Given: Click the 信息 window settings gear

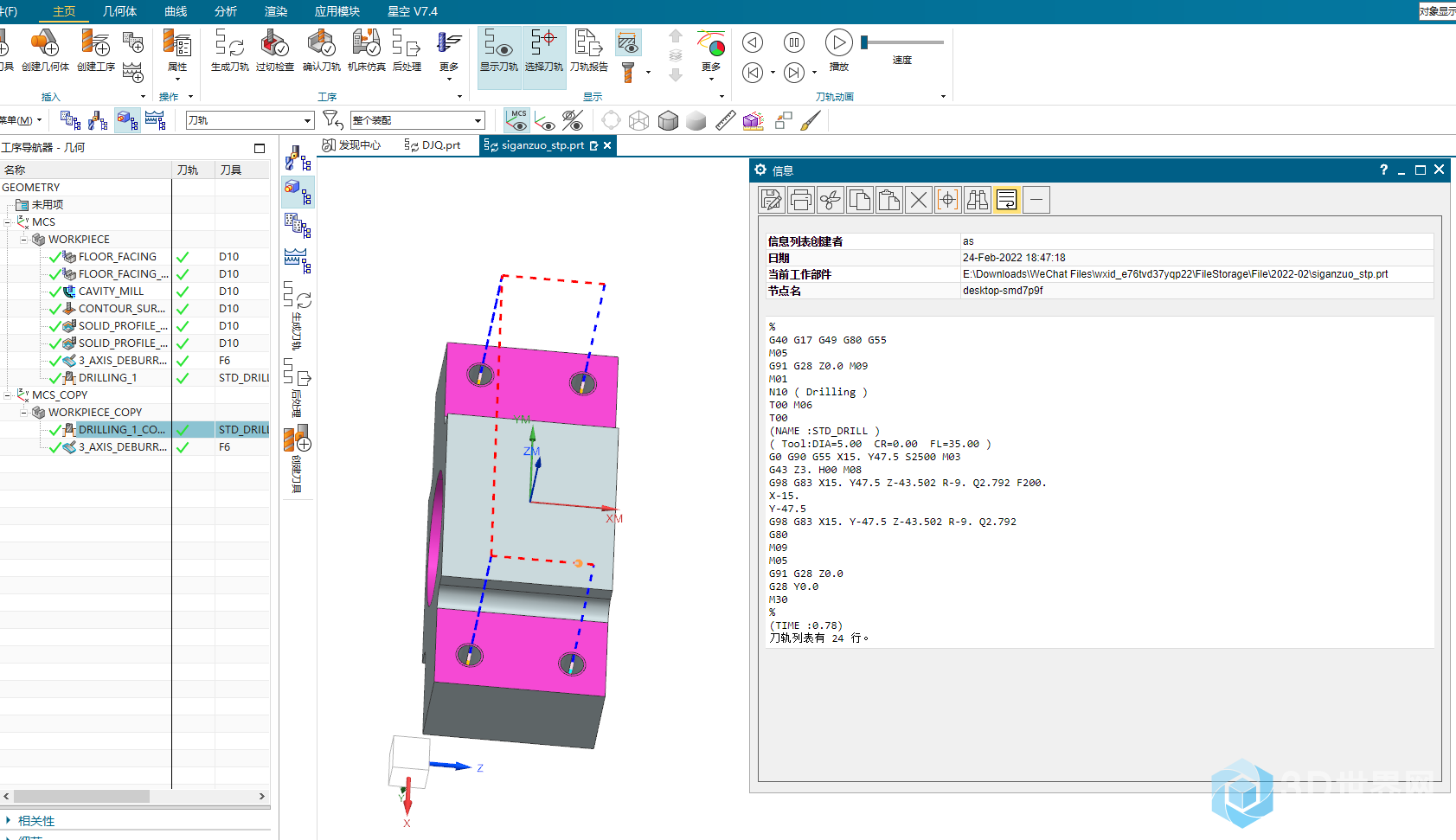Looking at the screenshot, I should (760, 170).
